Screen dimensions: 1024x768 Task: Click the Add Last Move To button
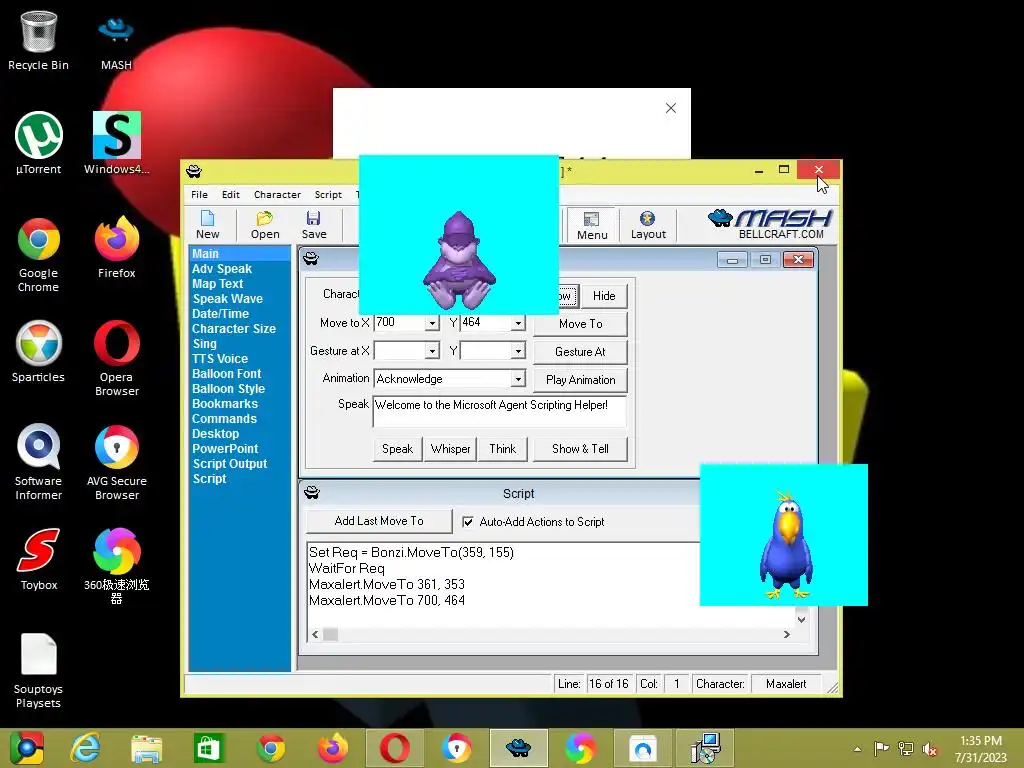point(379,521)
